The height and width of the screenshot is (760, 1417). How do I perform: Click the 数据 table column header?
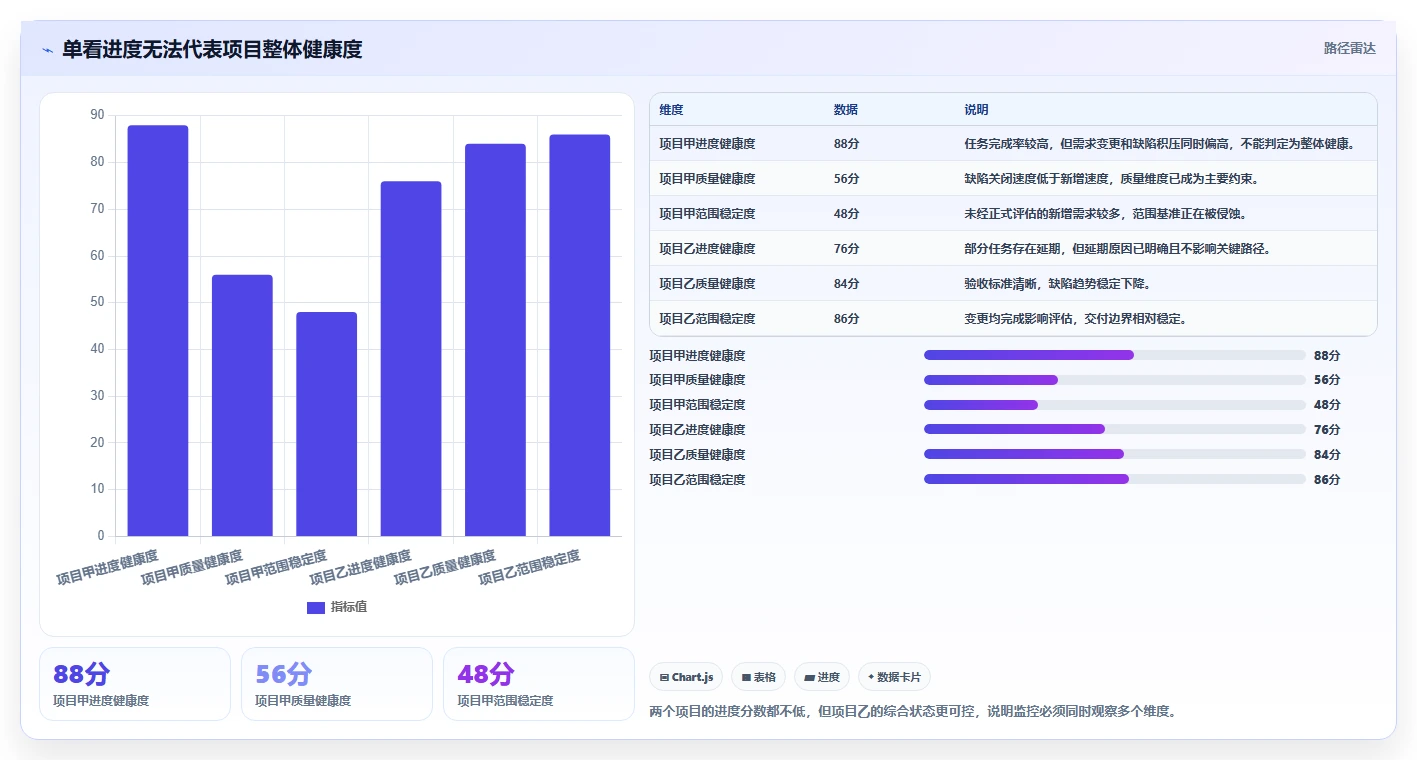coord(845,110)
